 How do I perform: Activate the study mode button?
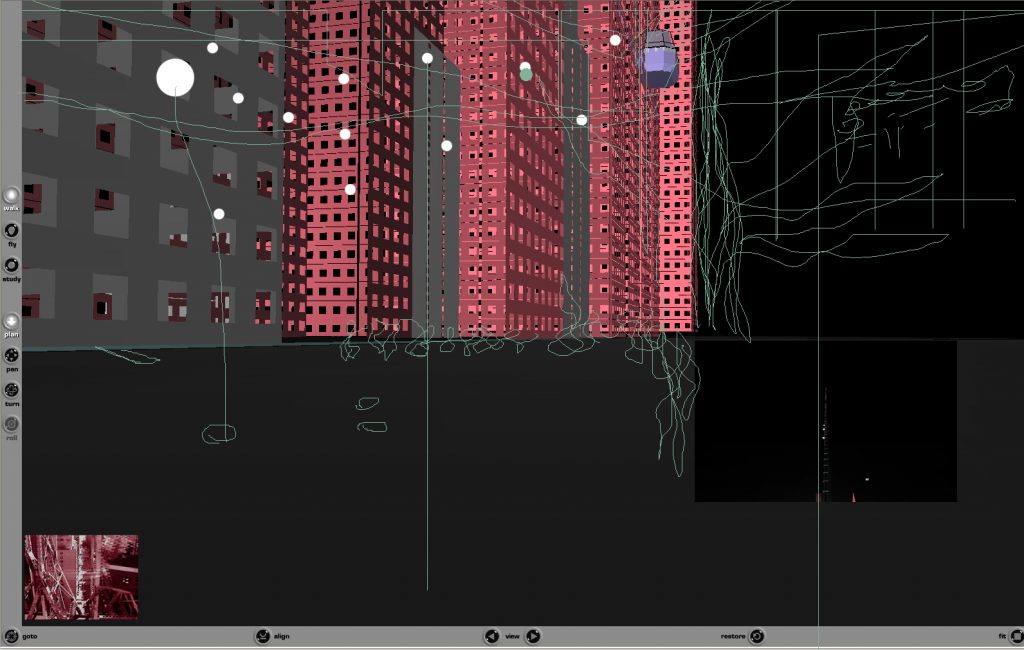11,265
